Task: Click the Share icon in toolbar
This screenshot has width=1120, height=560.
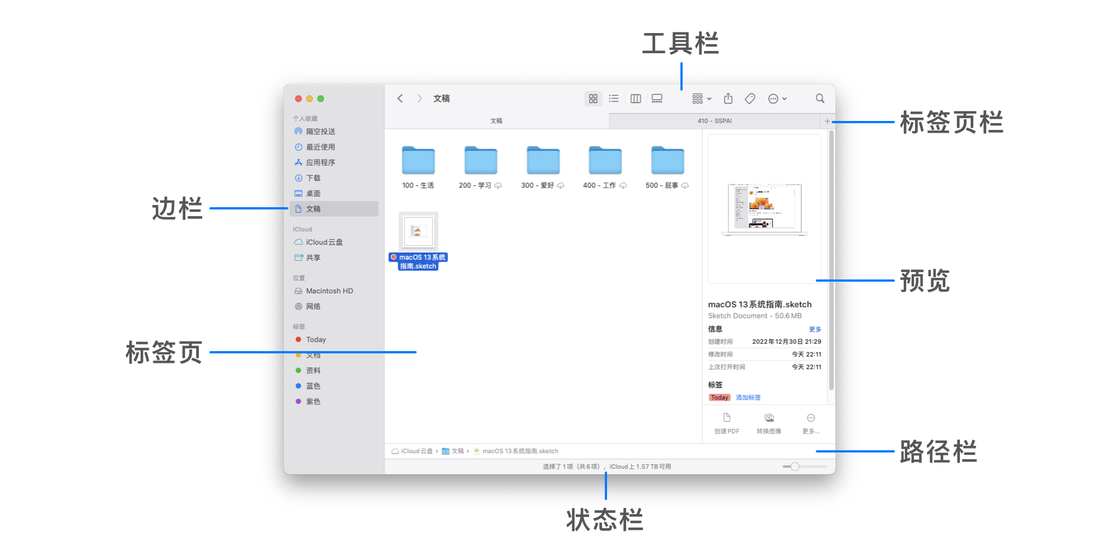Action: point(728,99)
